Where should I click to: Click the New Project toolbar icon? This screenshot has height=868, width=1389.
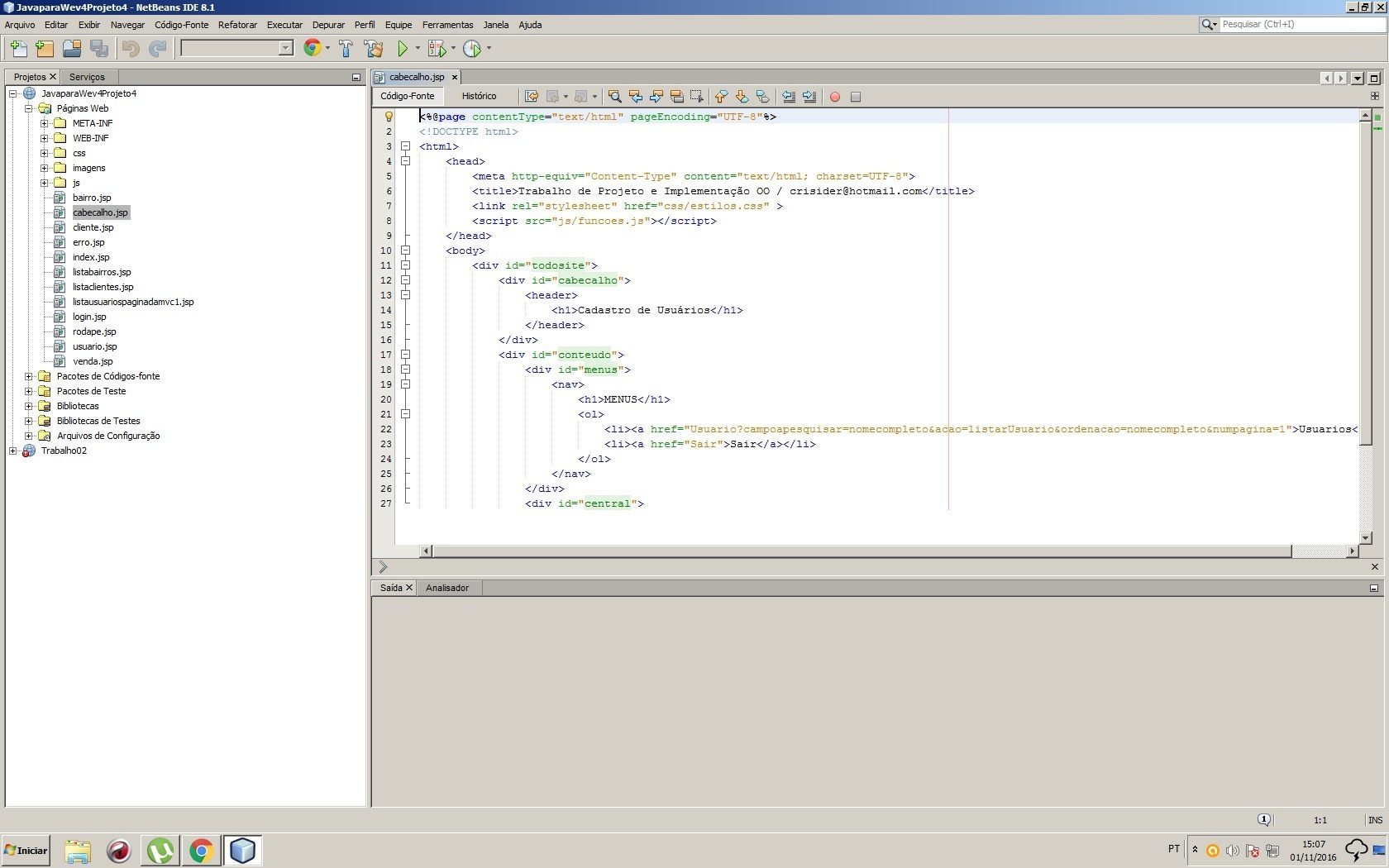[x=45, y=49]
